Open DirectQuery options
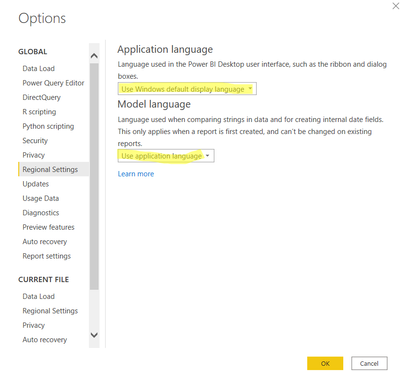Screen dimensions: 400x381 [x=42, y=97]
